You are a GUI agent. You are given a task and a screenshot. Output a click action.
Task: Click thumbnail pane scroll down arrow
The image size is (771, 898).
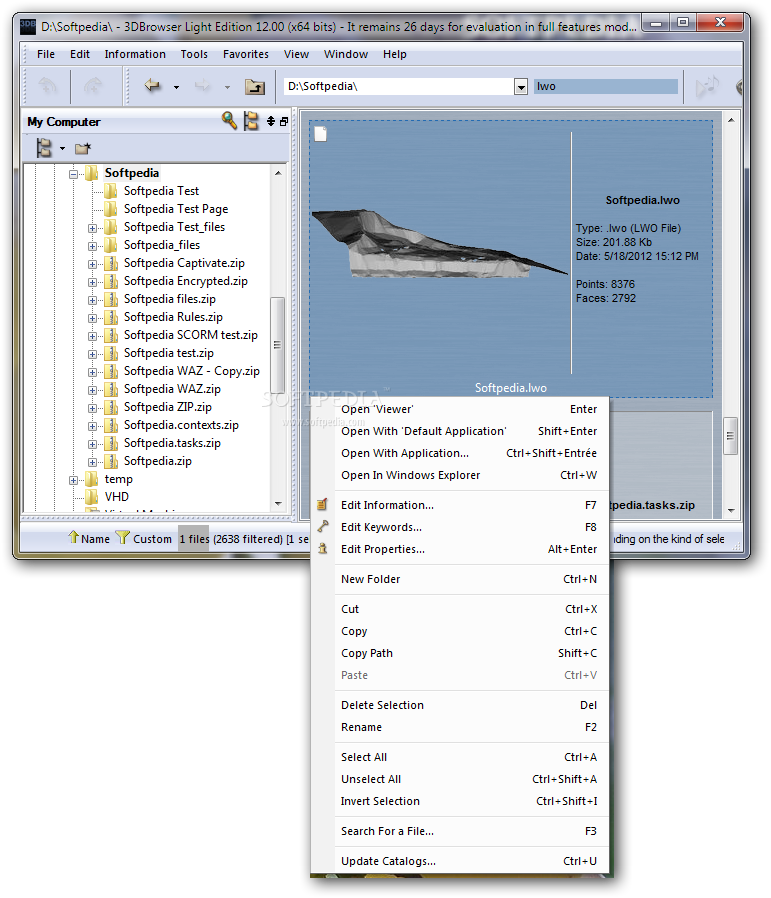click(731, 510)
